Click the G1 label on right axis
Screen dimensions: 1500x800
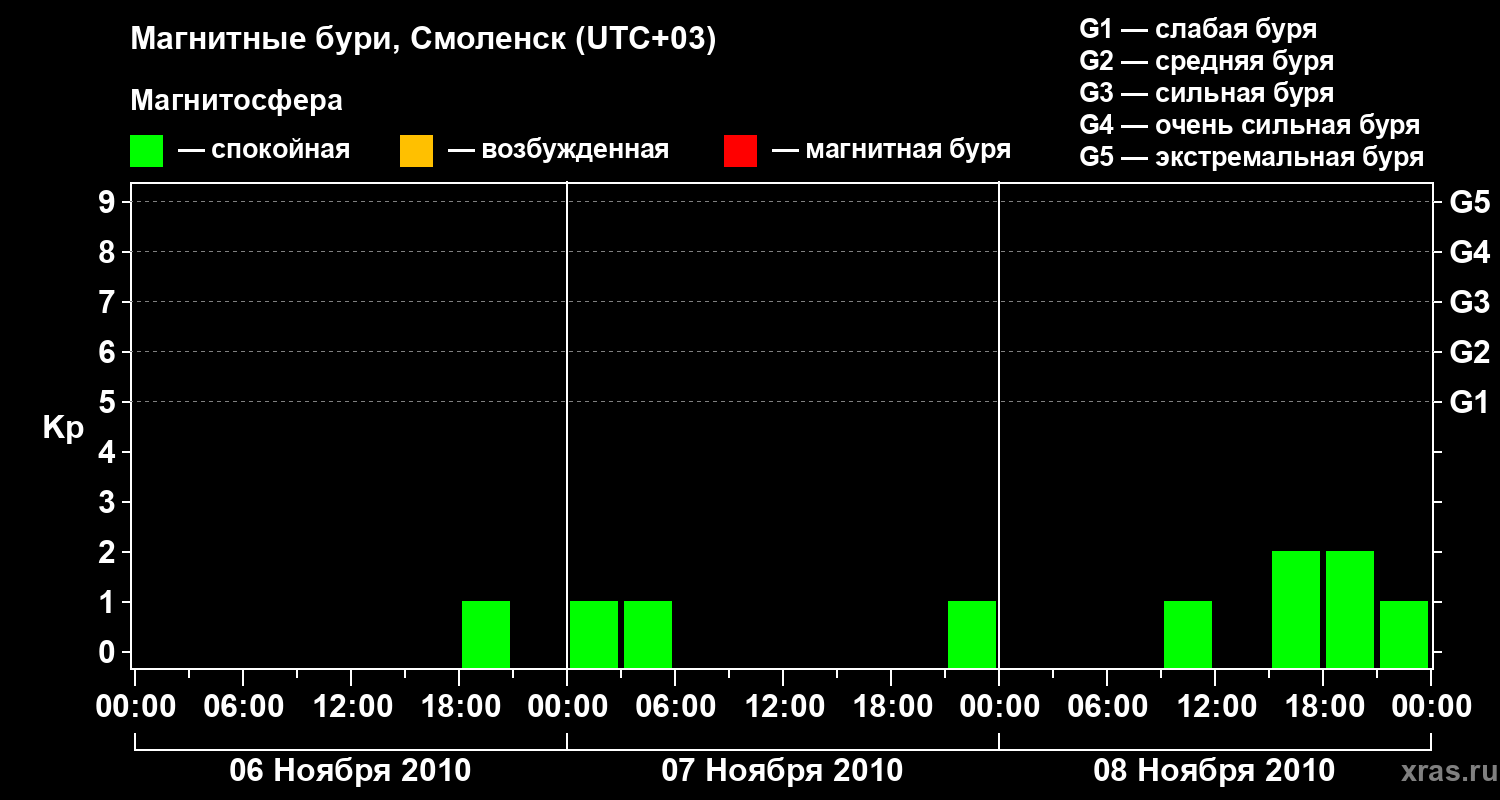click(x=1469, y=402)
